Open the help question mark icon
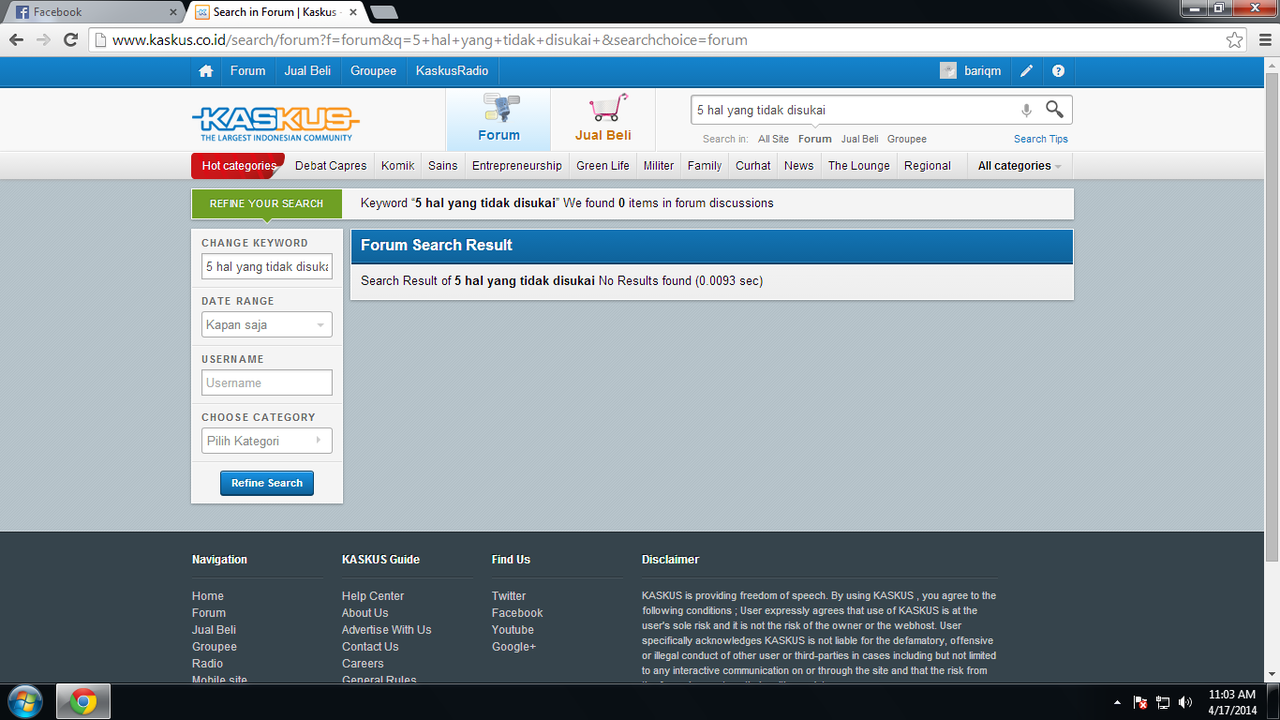Screen dimensions: 1280x720 click(1058, 71)
